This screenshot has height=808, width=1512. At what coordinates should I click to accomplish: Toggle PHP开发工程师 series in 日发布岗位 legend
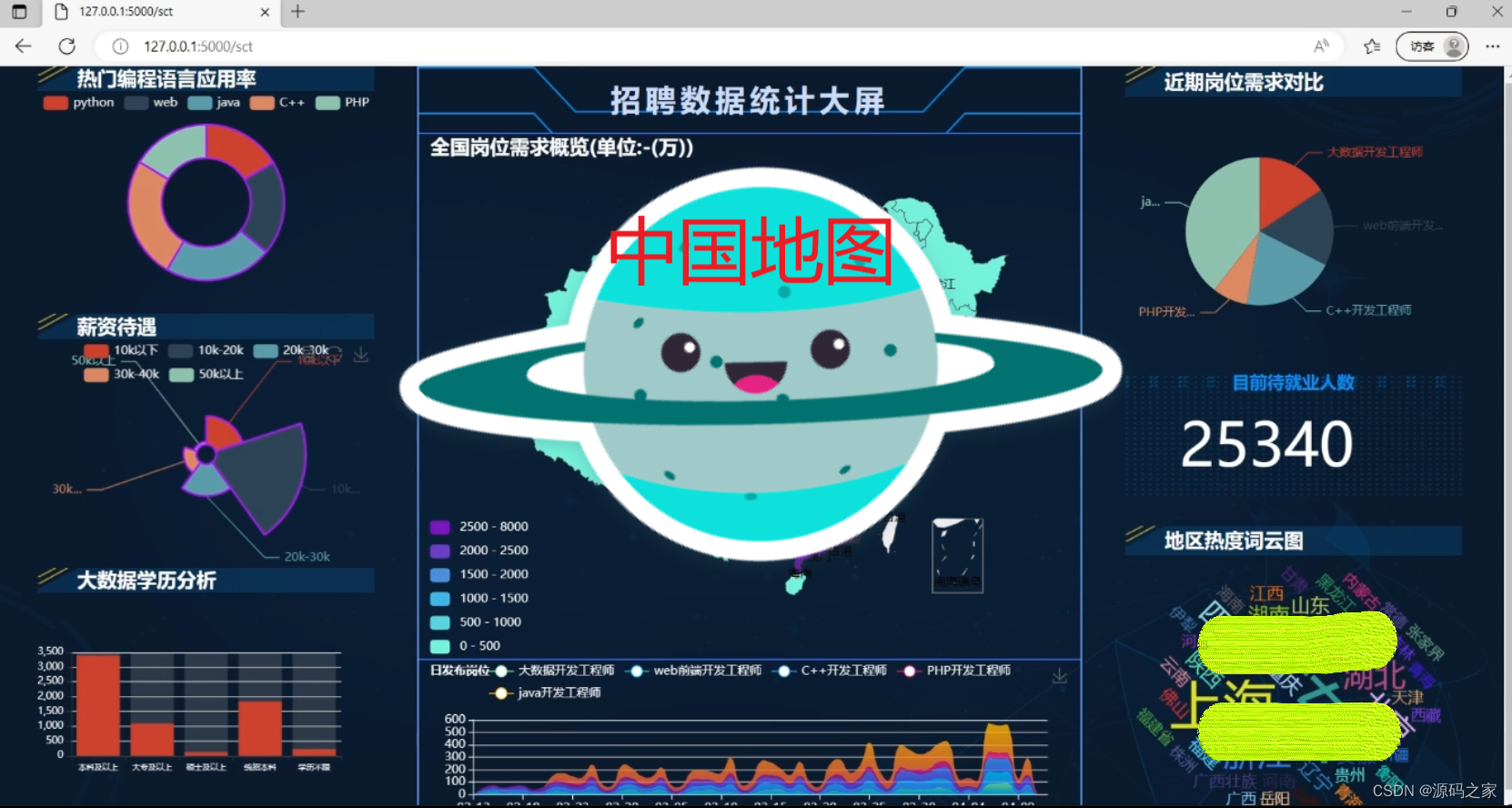[x=954, y=671]
